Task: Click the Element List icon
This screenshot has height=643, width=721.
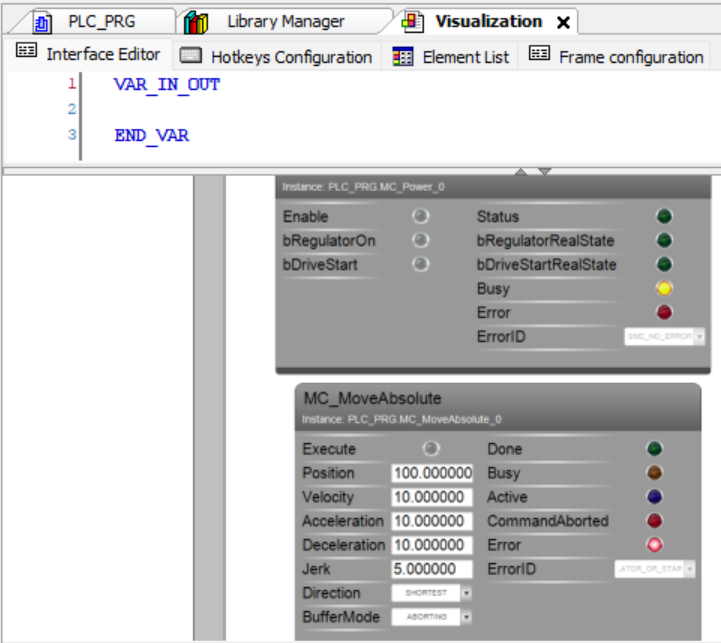Action: coord(403,57)
